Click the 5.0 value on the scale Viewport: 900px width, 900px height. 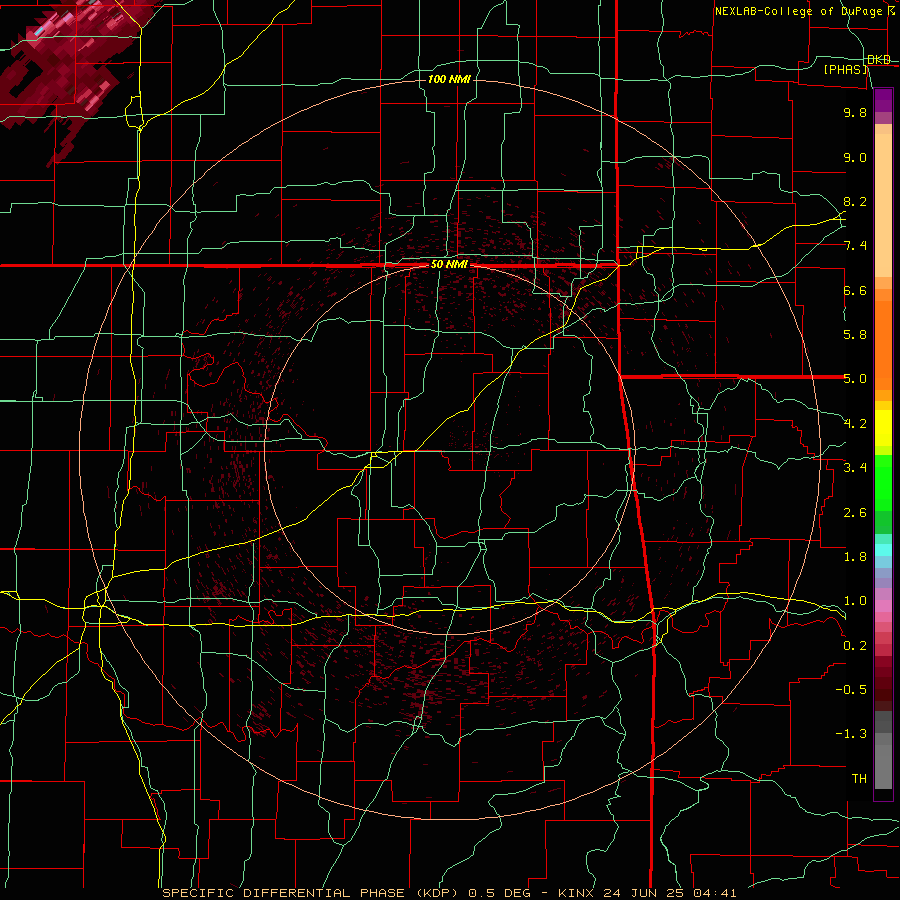click(855, 379)
